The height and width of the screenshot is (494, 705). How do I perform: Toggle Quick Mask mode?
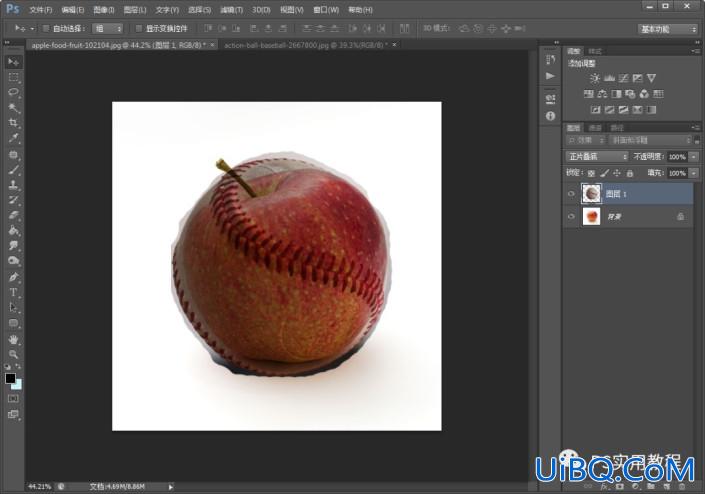[13, 399]
